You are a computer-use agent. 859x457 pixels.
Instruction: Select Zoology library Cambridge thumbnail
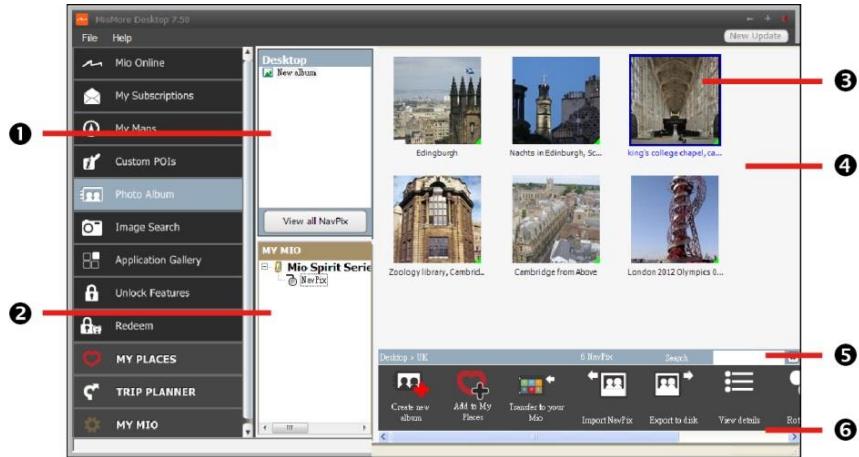[x=437, y=219]
